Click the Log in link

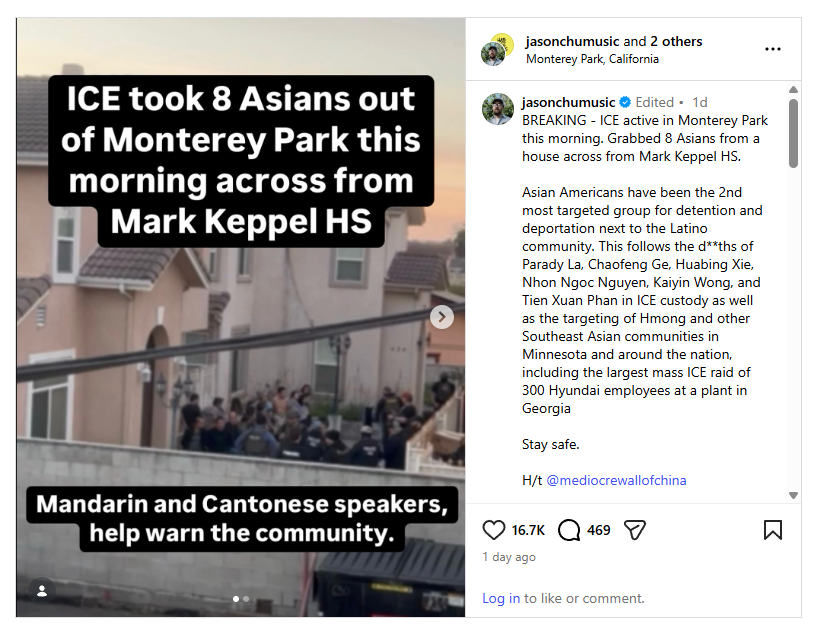pos(501,598)
